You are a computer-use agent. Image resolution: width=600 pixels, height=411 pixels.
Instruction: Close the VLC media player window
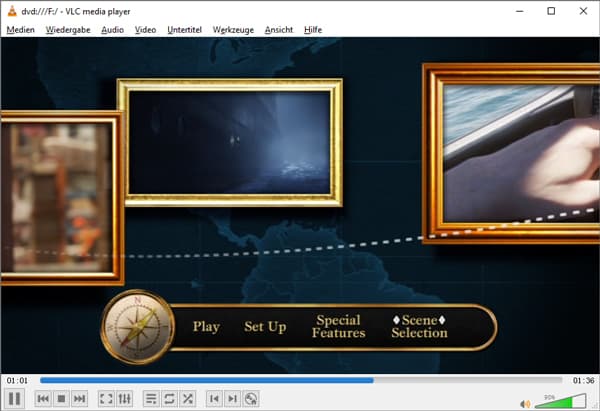point(583,11)
